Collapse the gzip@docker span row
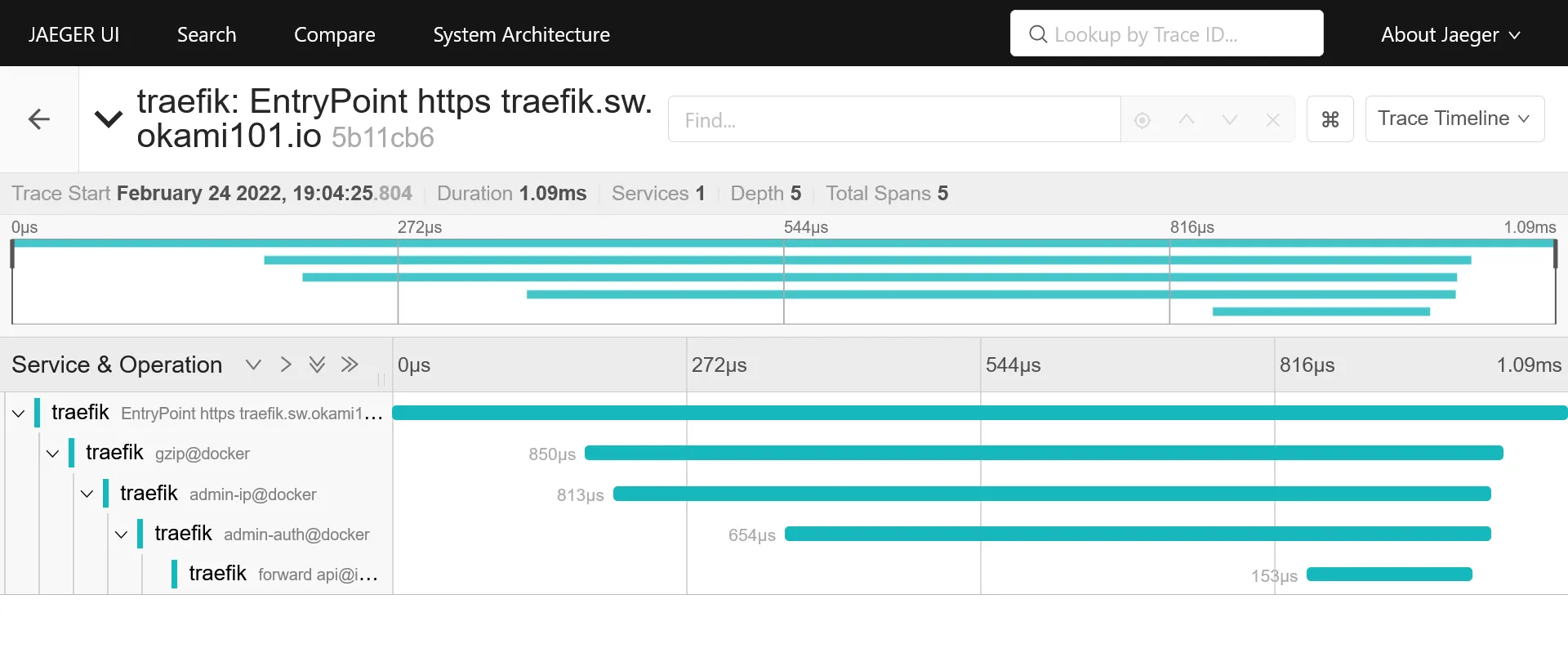This screenshot has height=662, width=1568. pyautogui.click(x=53, y=453)
